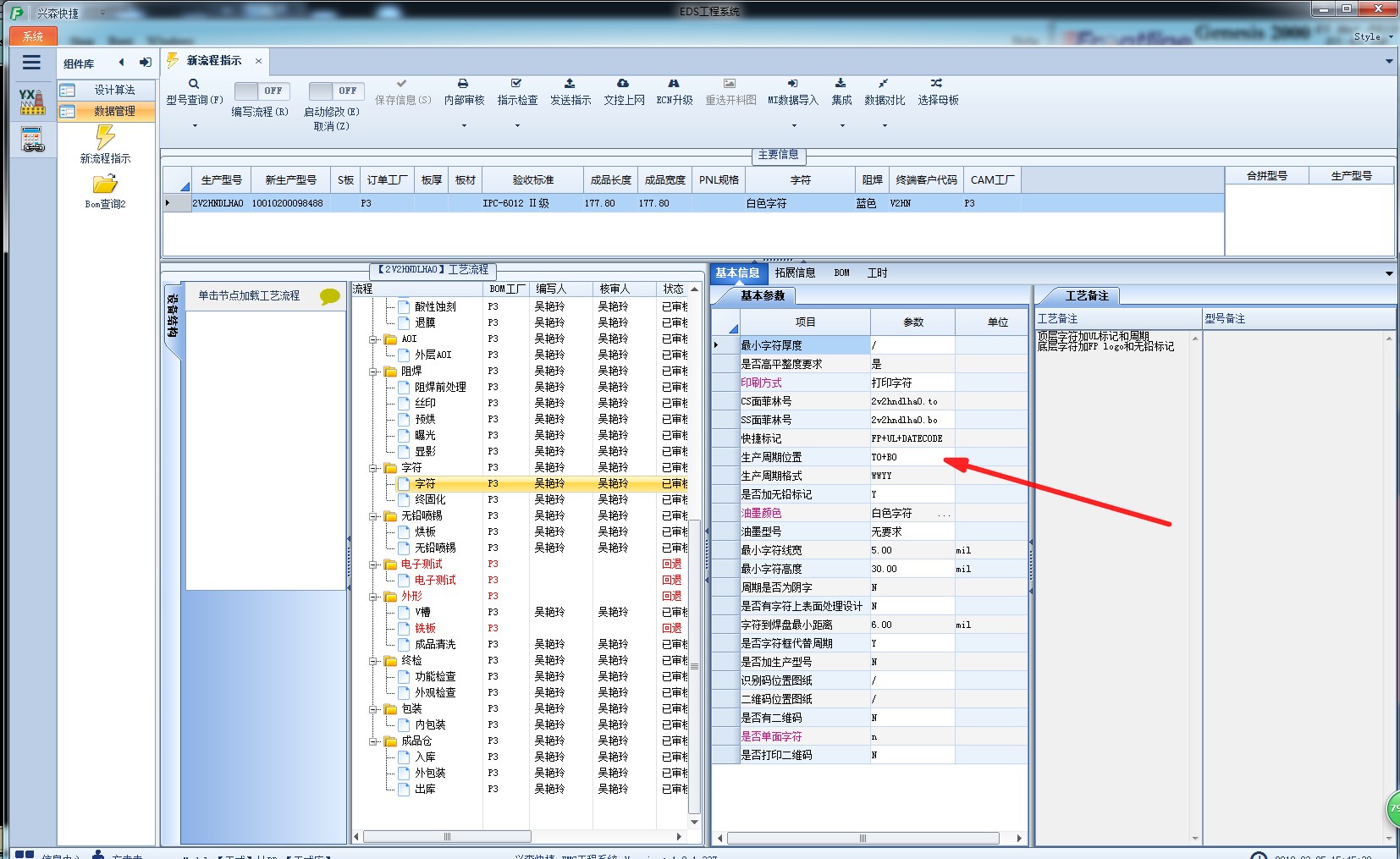Click 数据对比 compare icon

coord(883,84)
